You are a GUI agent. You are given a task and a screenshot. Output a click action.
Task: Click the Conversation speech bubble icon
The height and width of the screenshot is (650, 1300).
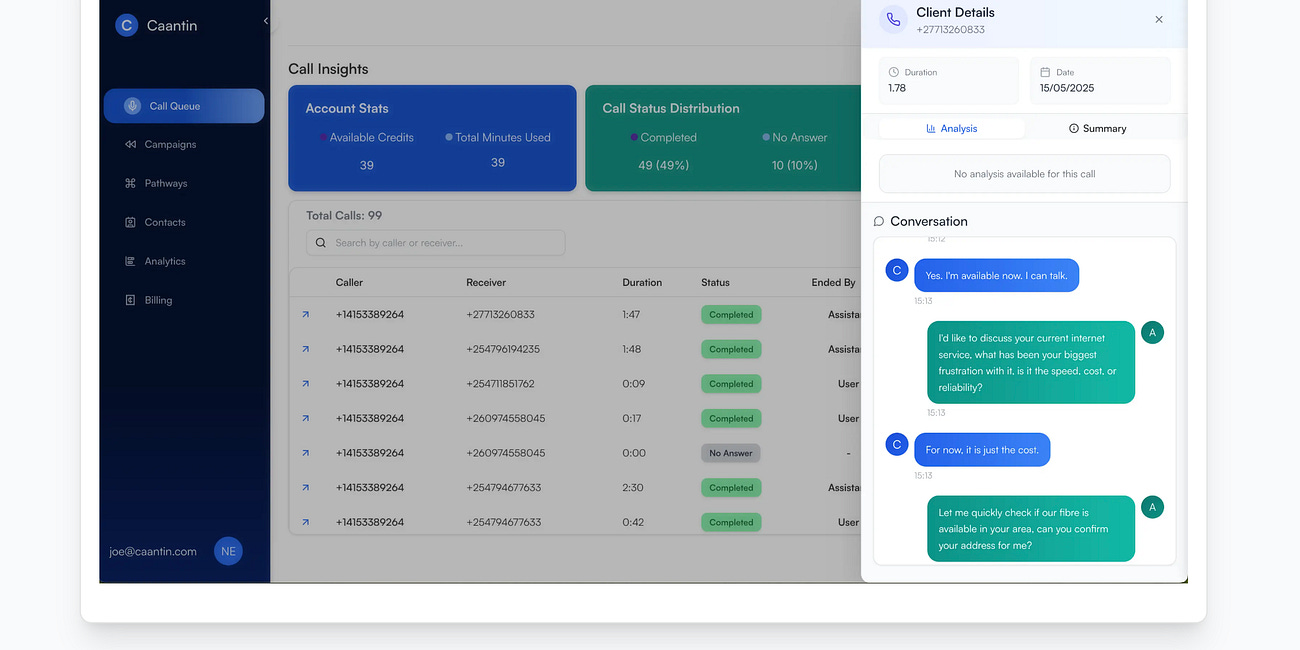click(879, 221)
